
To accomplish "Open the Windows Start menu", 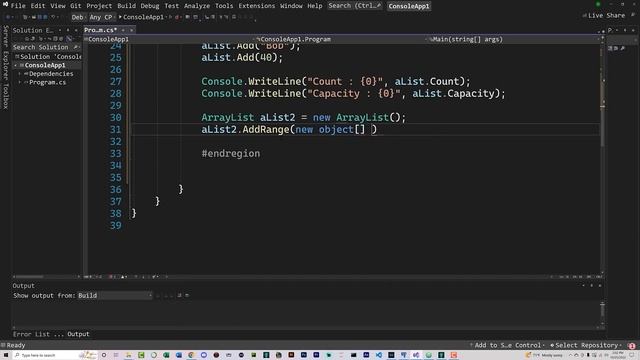I will pos(6,355).
